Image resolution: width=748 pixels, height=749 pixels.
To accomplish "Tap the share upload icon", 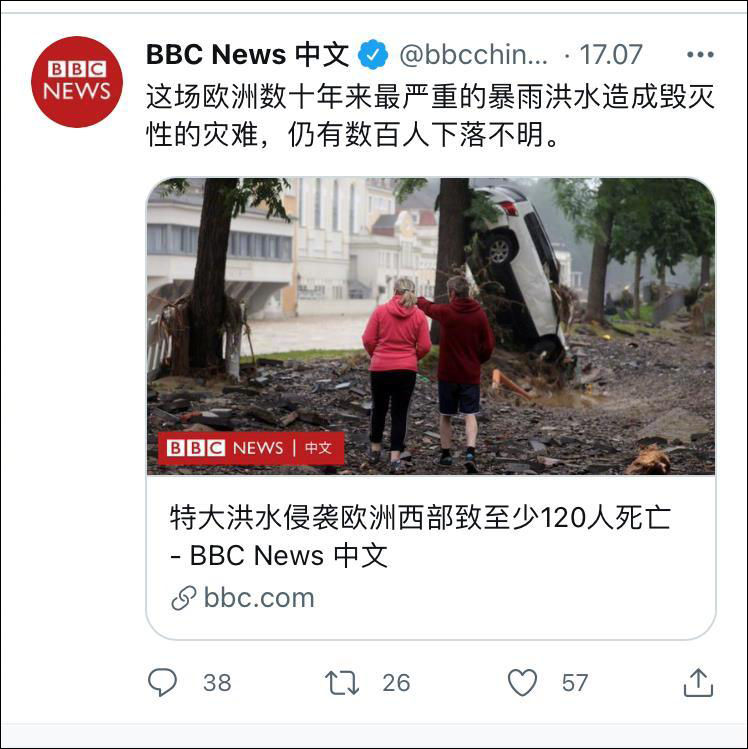I will [698, 682].
